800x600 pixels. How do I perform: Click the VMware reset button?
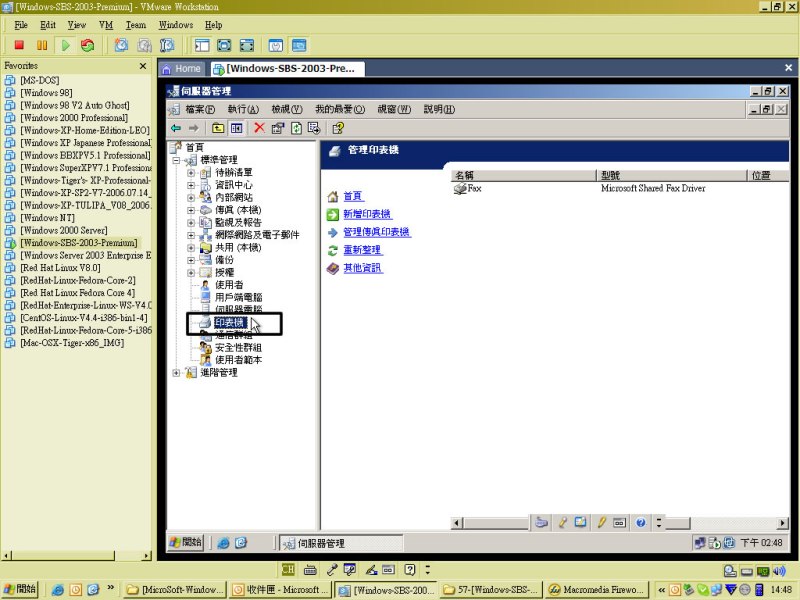coord(88,45)
